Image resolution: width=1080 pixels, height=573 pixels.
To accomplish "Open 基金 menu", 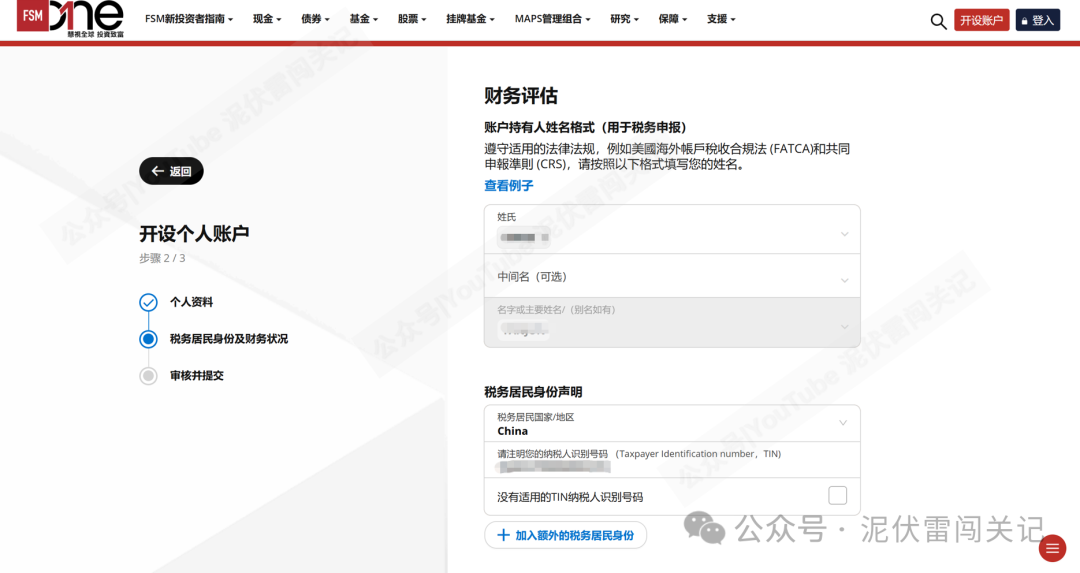I will coord(364,19).
